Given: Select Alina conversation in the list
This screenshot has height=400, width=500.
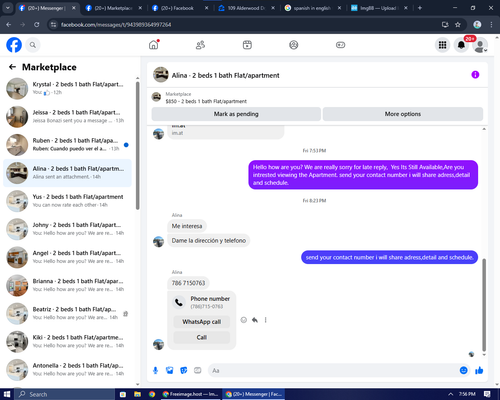Looking at the screenshot, I should 67,173.
